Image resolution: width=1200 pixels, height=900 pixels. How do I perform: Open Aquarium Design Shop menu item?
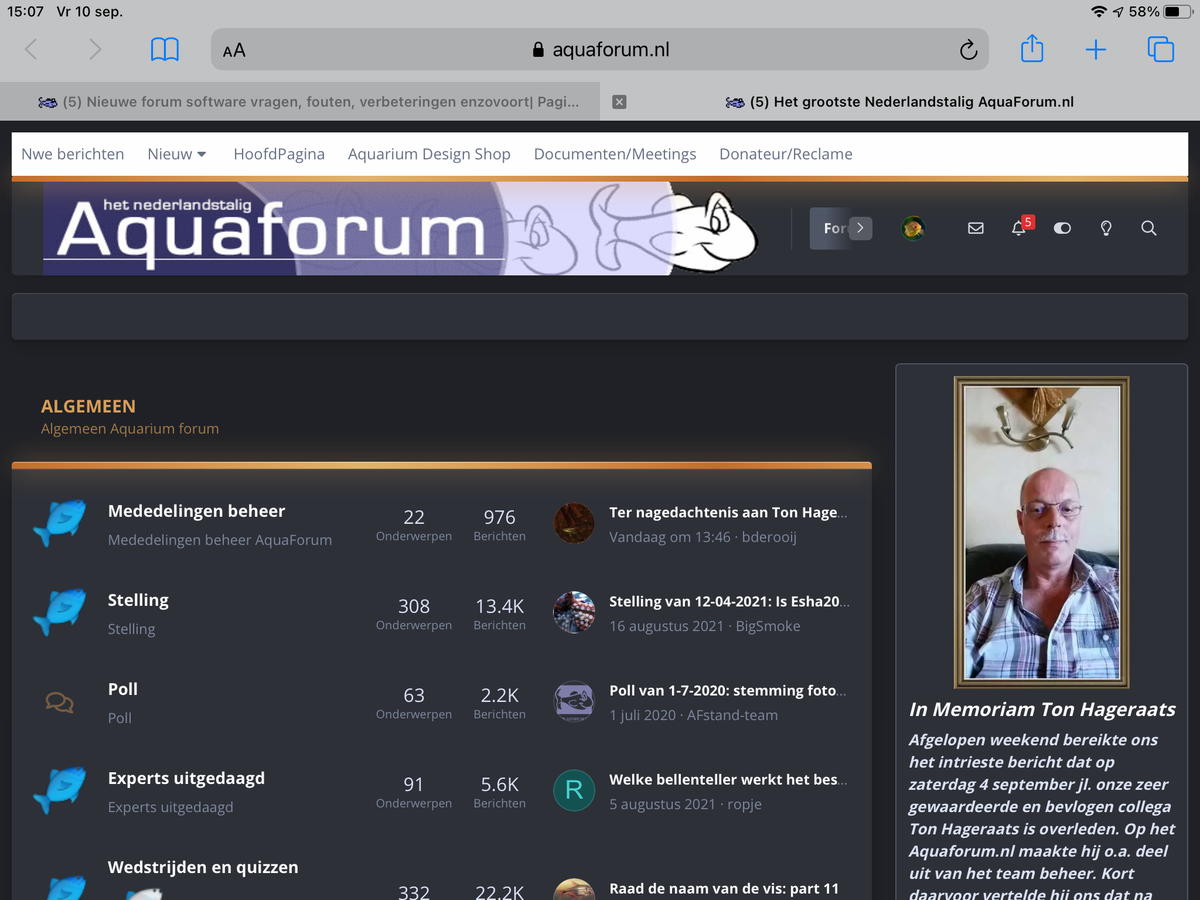[x=429, y=154]
